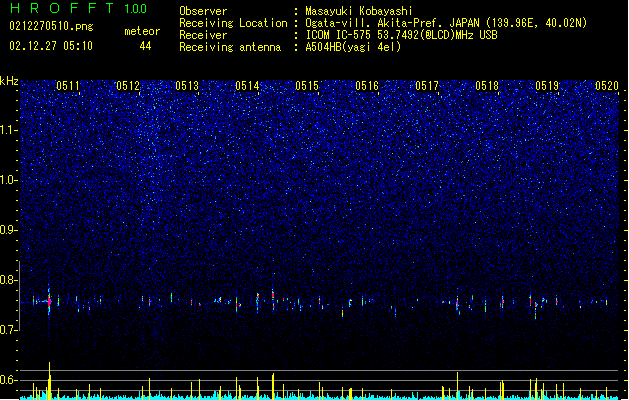The height and width of the screenshot is (400, 629).
Task: Click the 0518 time marker
Action: pos(487,85)
